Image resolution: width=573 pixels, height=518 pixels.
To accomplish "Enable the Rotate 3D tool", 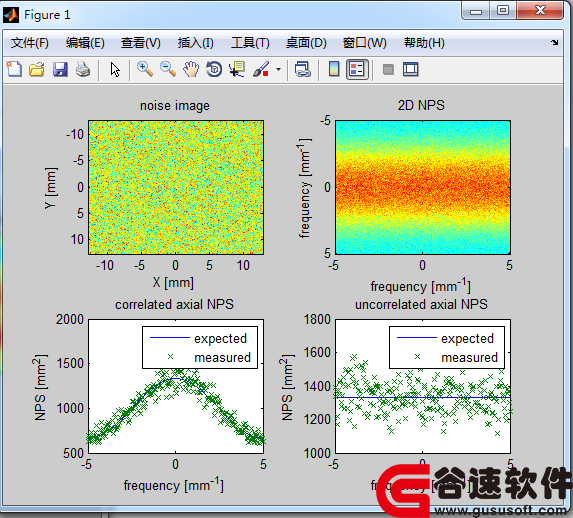I will 214,69.
